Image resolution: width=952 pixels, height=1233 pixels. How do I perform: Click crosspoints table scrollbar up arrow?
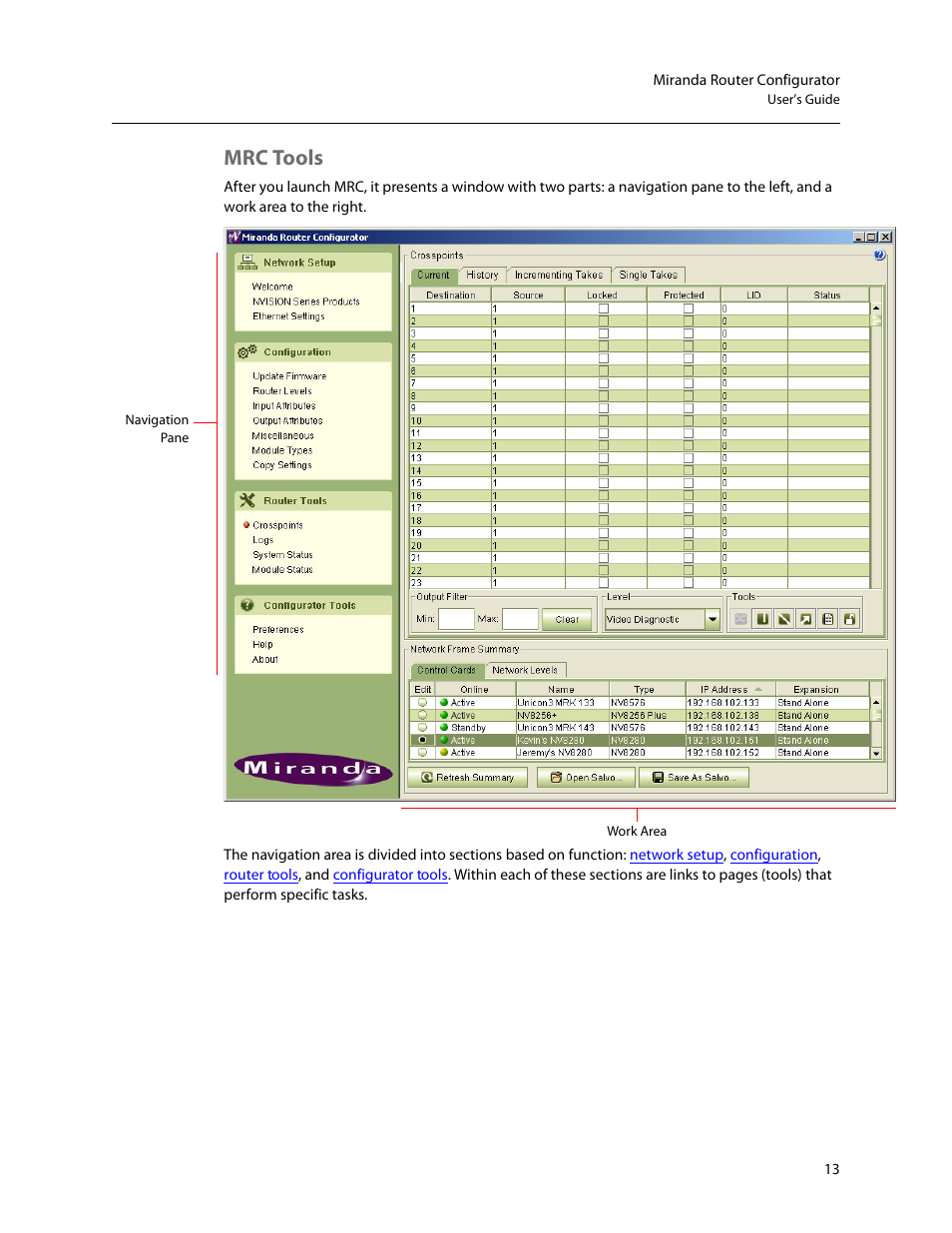pos(876,308)
